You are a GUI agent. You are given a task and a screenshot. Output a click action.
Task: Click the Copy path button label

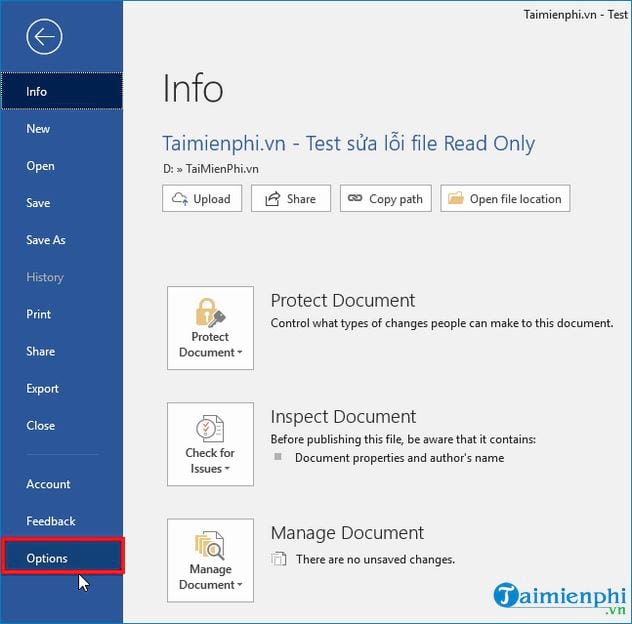click(x=396, y=199)
